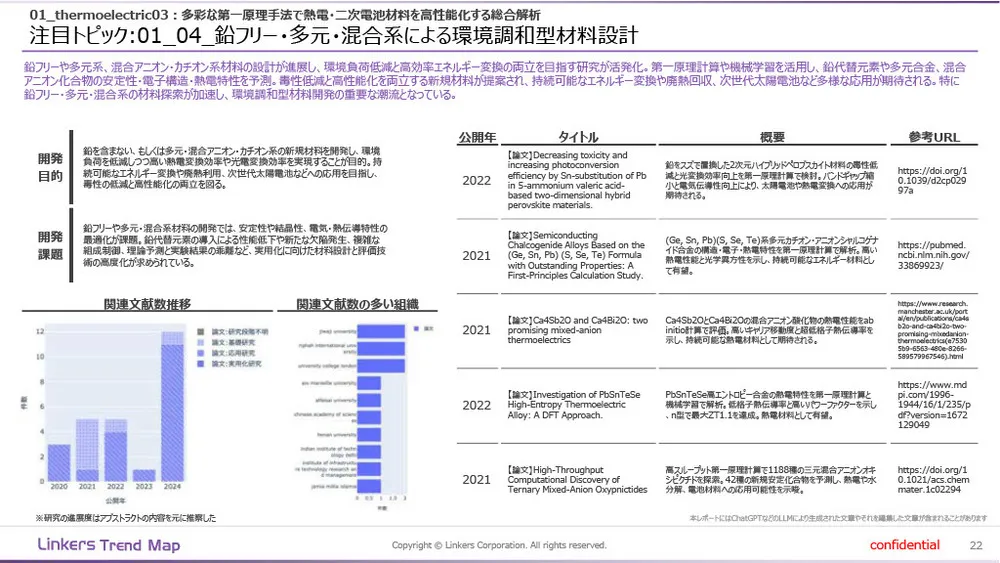Click the Copyright Linkers Corporation footer text
The image size is (1000, 563).
tap(499, 545)
